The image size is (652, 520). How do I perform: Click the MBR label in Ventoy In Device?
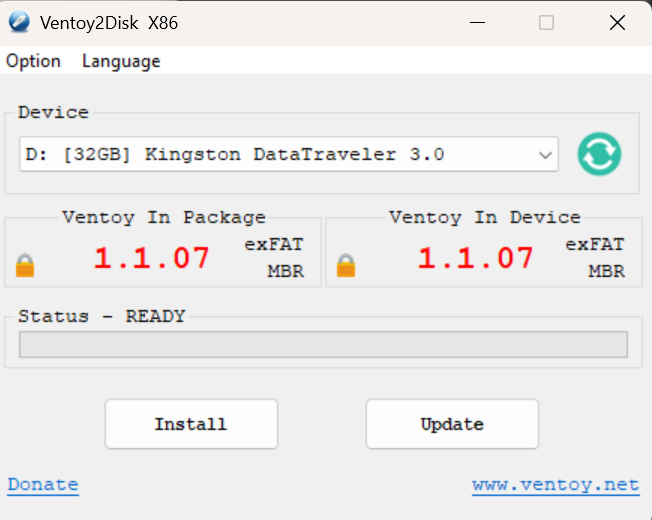(606, 271)
